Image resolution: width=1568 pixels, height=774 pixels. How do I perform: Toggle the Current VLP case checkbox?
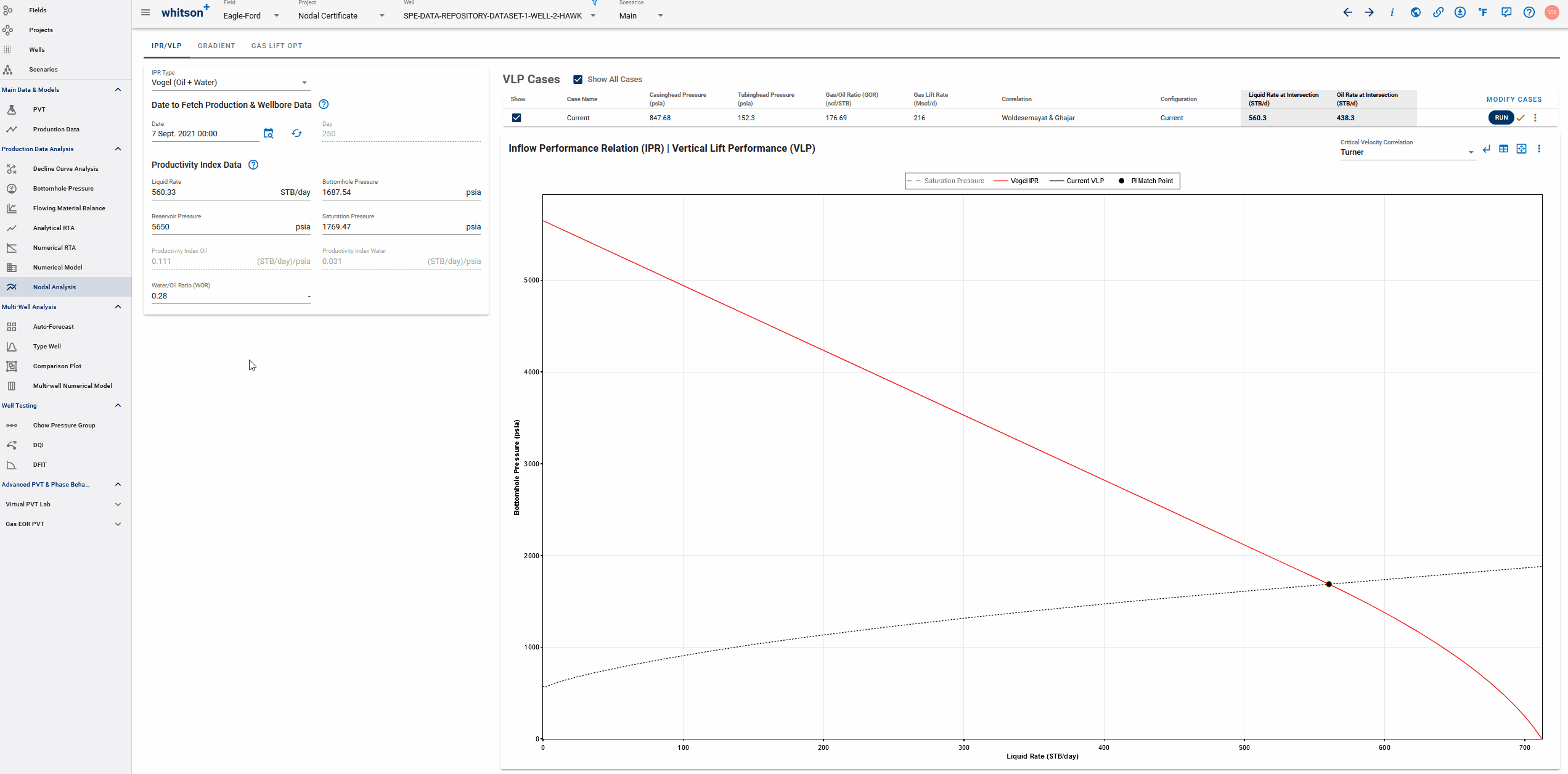point(516,117)
